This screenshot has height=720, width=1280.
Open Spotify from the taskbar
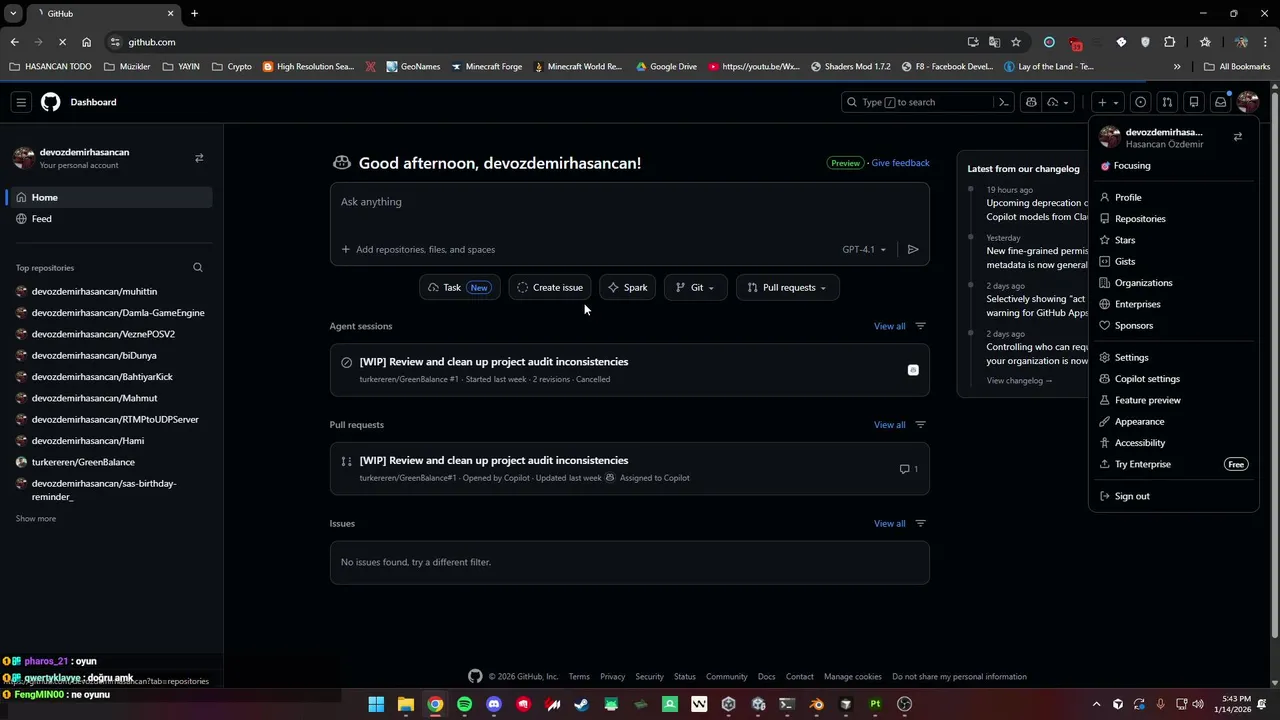click(464, 704)
